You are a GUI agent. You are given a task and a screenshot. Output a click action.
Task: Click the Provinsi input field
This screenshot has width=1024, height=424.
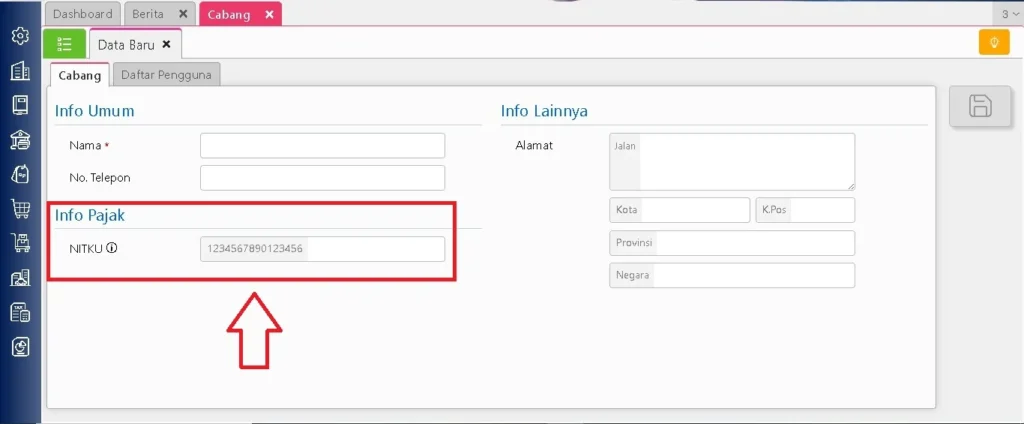732,243
